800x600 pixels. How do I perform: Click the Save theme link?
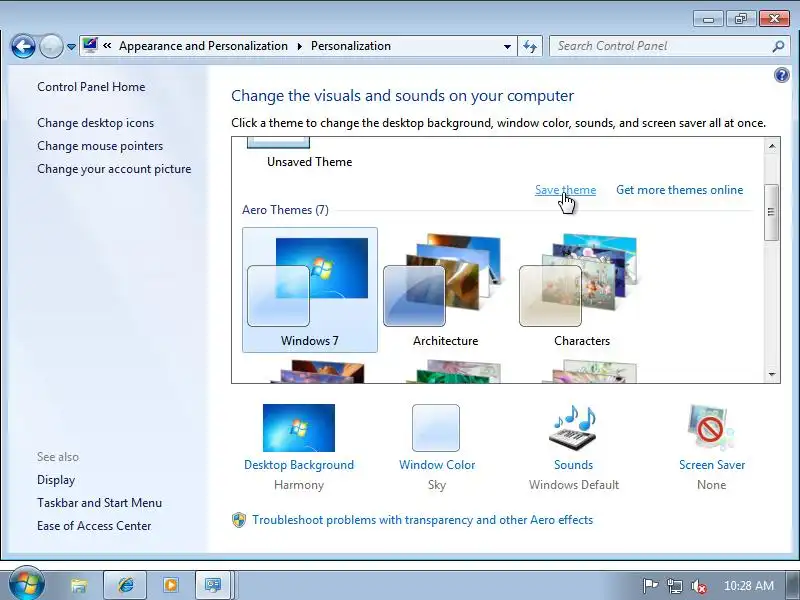pyautogui.click(x=565, y=190)
